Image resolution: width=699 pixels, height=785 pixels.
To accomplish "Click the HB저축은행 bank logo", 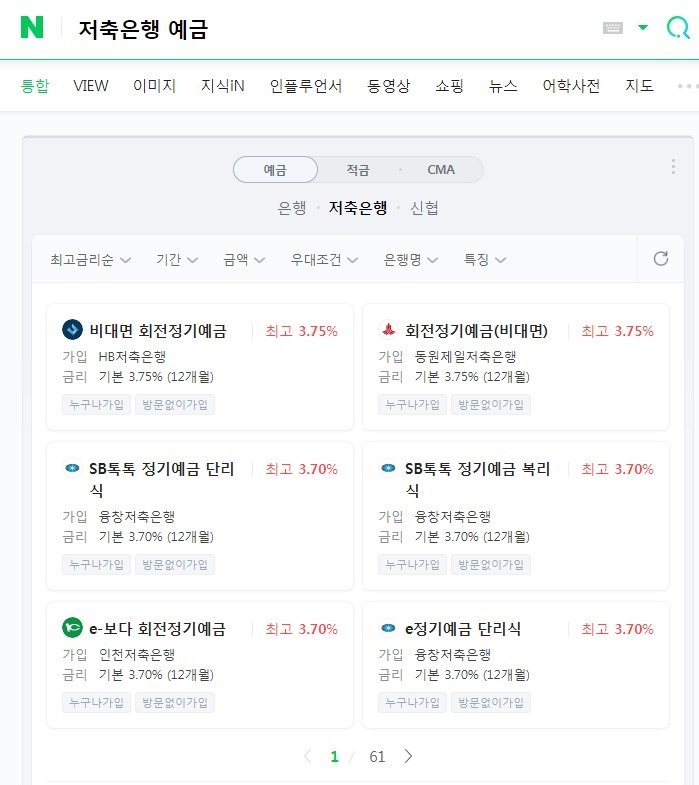I will [x=72, y=329].
